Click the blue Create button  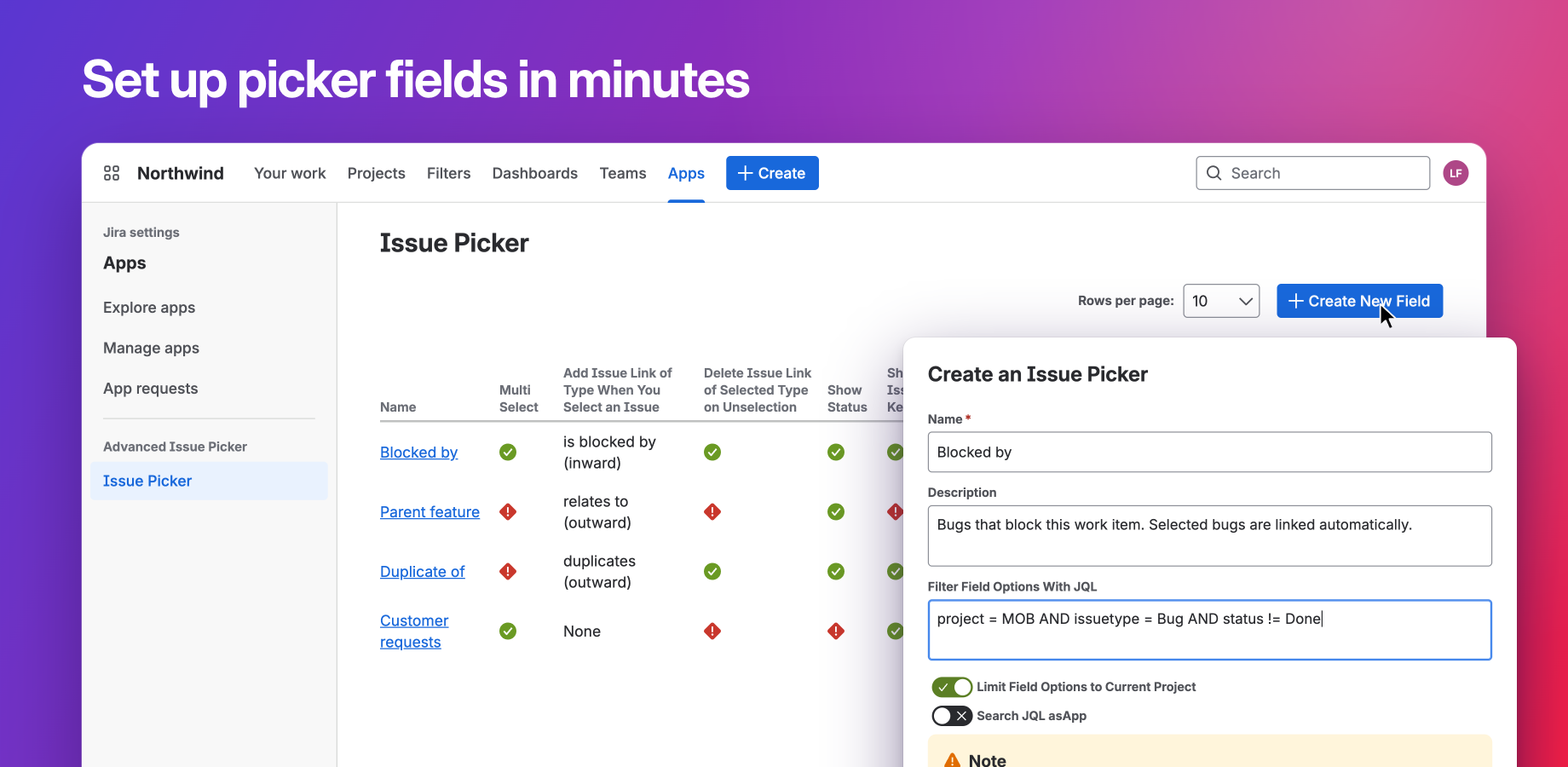772,173
